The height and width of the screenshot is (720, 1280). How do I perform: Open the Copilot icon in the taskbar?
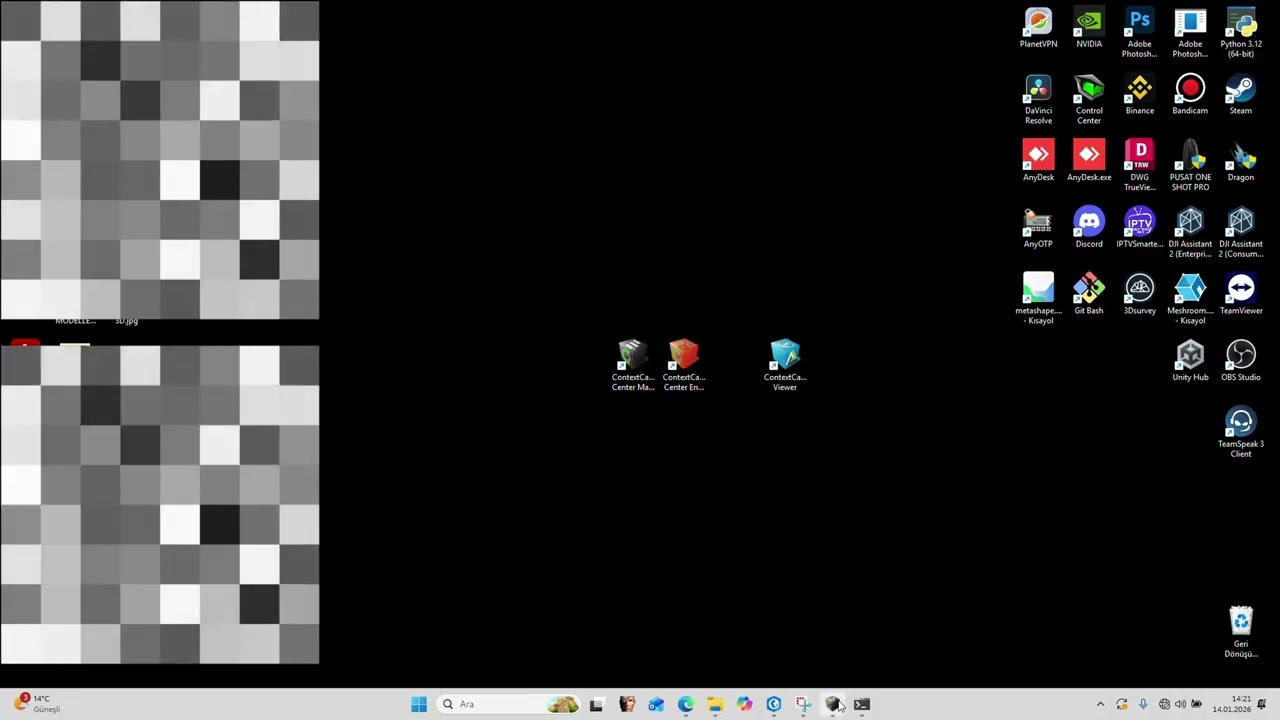[744, 704]
